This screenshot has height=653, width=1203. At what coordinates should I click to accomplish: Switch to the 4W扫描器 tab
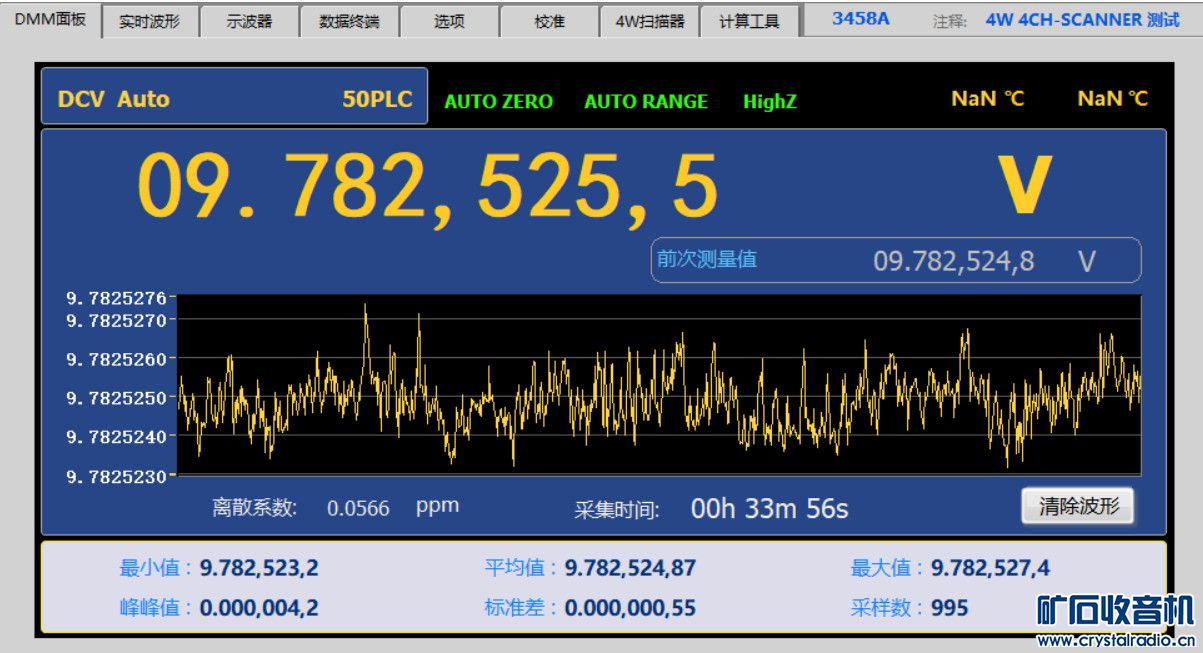point(649,21)
